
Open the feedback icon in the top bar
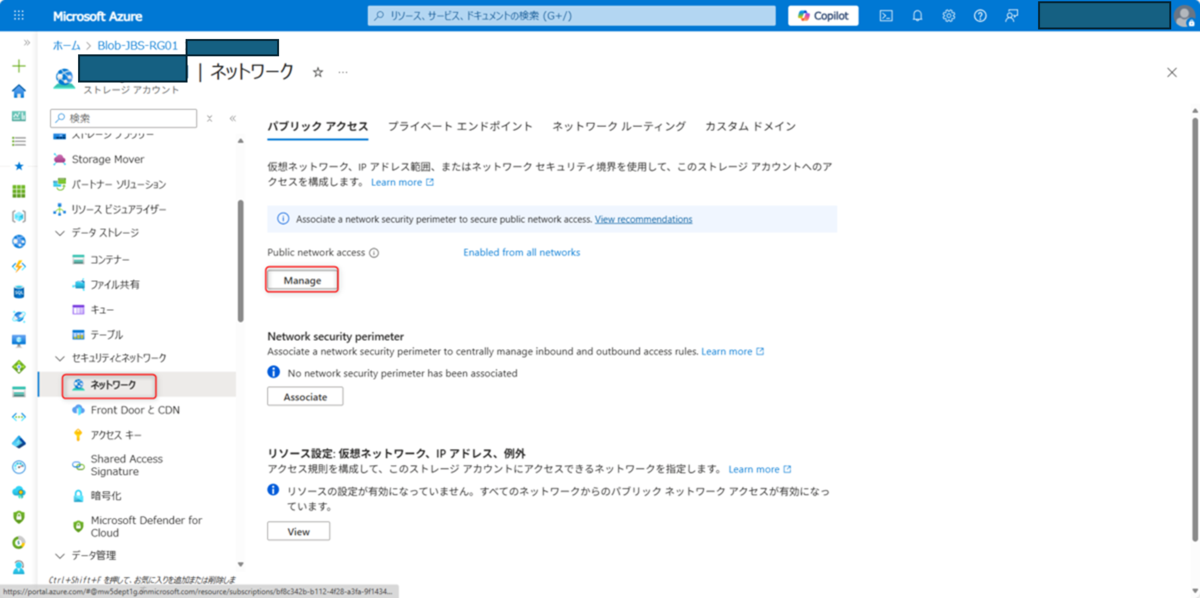coord(1012,15)
